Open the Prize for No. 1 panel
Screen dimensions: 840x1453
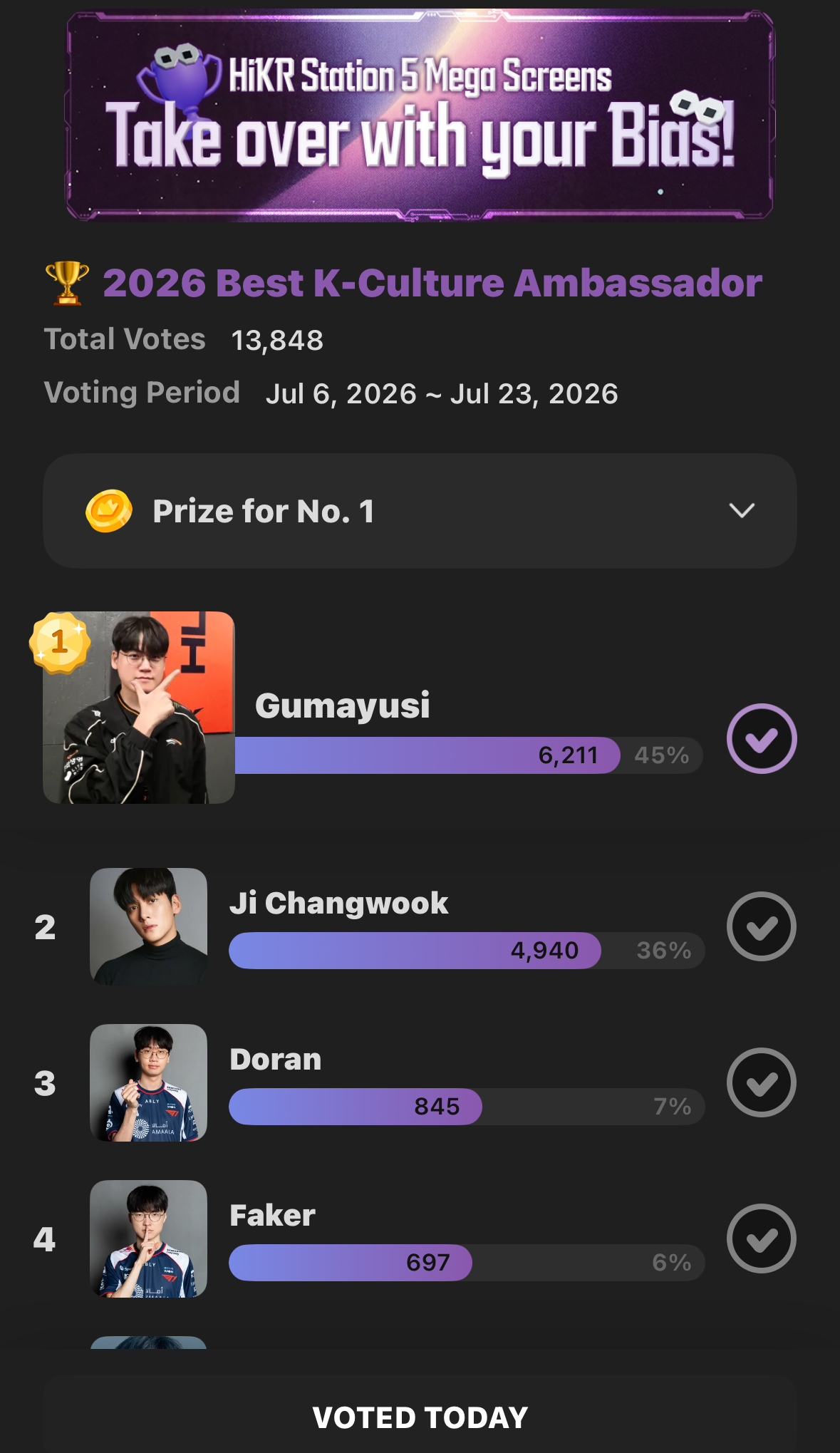[x=420, y=511]
